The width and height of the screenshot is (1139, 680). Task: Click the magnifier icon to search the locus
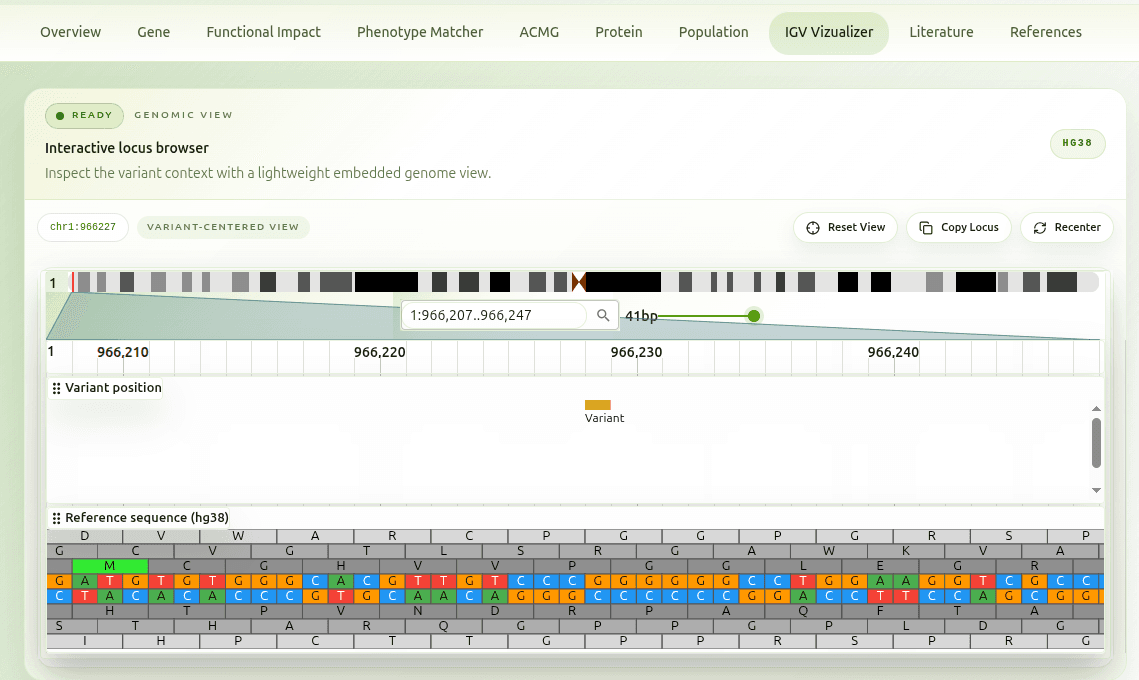click(603, 315)
